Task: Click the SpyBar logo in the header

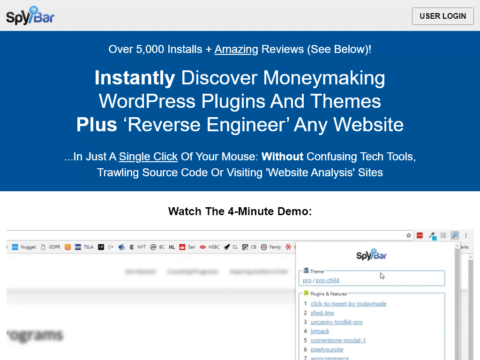Action: pos(30,16)
